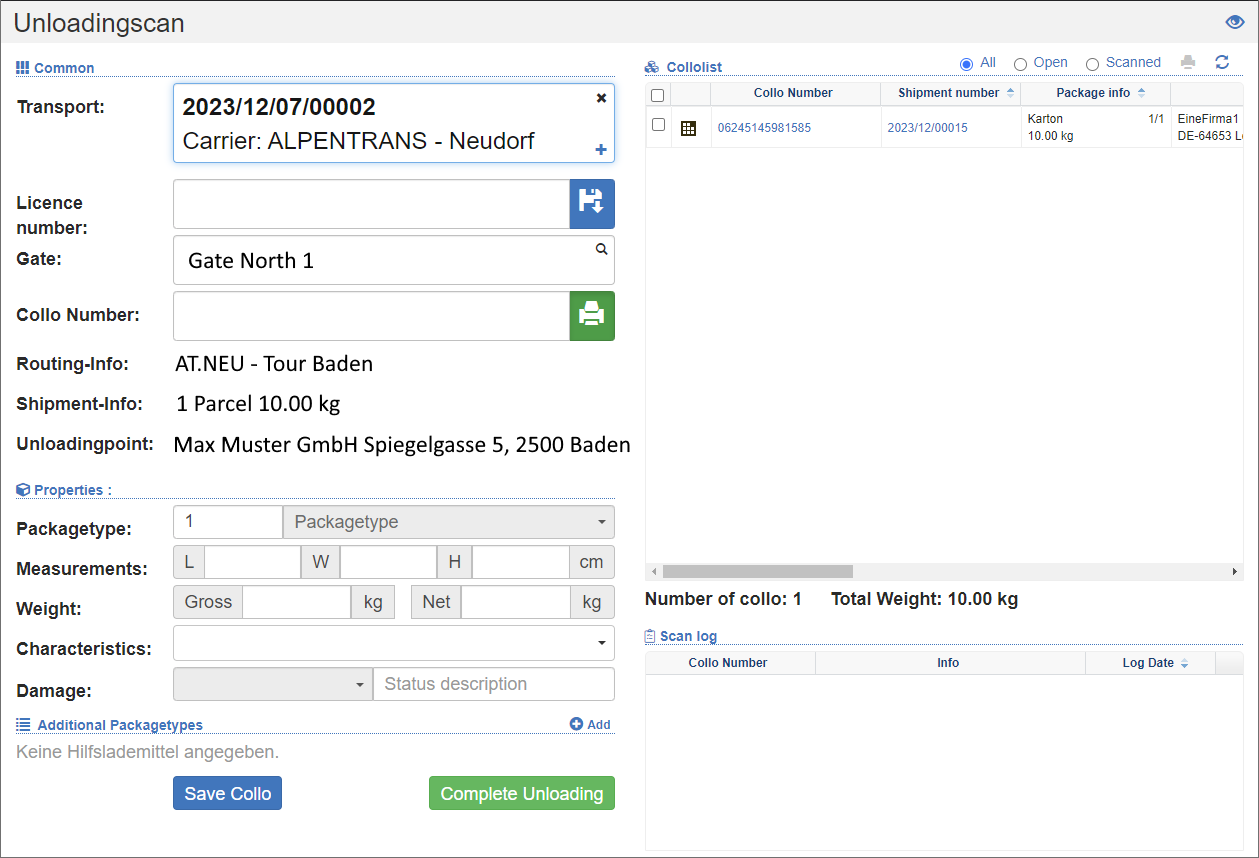The width and height of the screenshot is (1259, 858).
Task: Refresh the Collolist with the reload icon
Action: click(x=1222, y=62)
